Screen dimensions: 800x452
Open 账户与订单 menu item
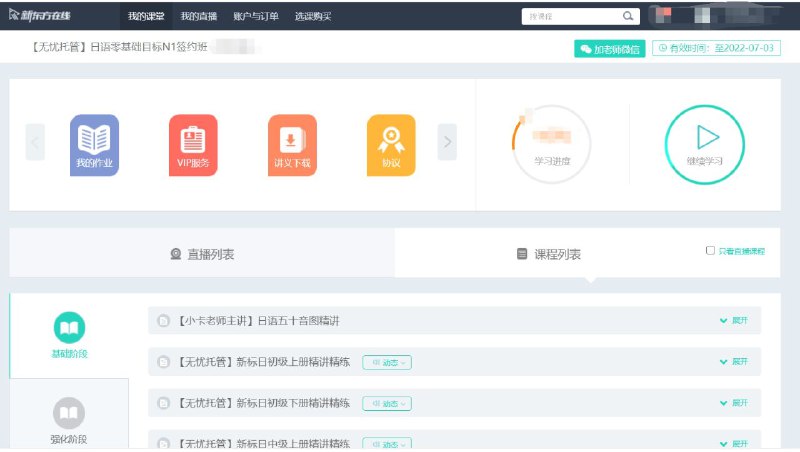256,16
